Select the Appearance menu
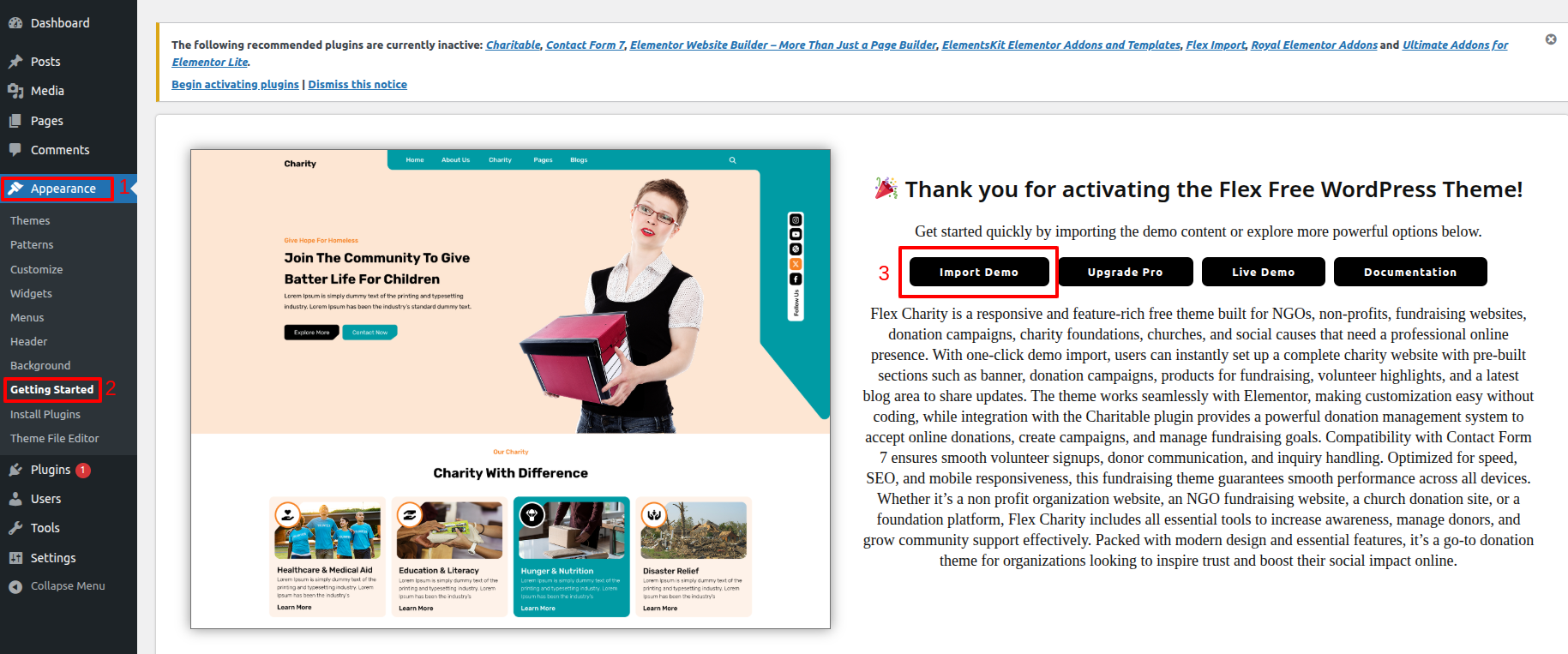This screenshot has width=1568, height=654. point(63,189)
